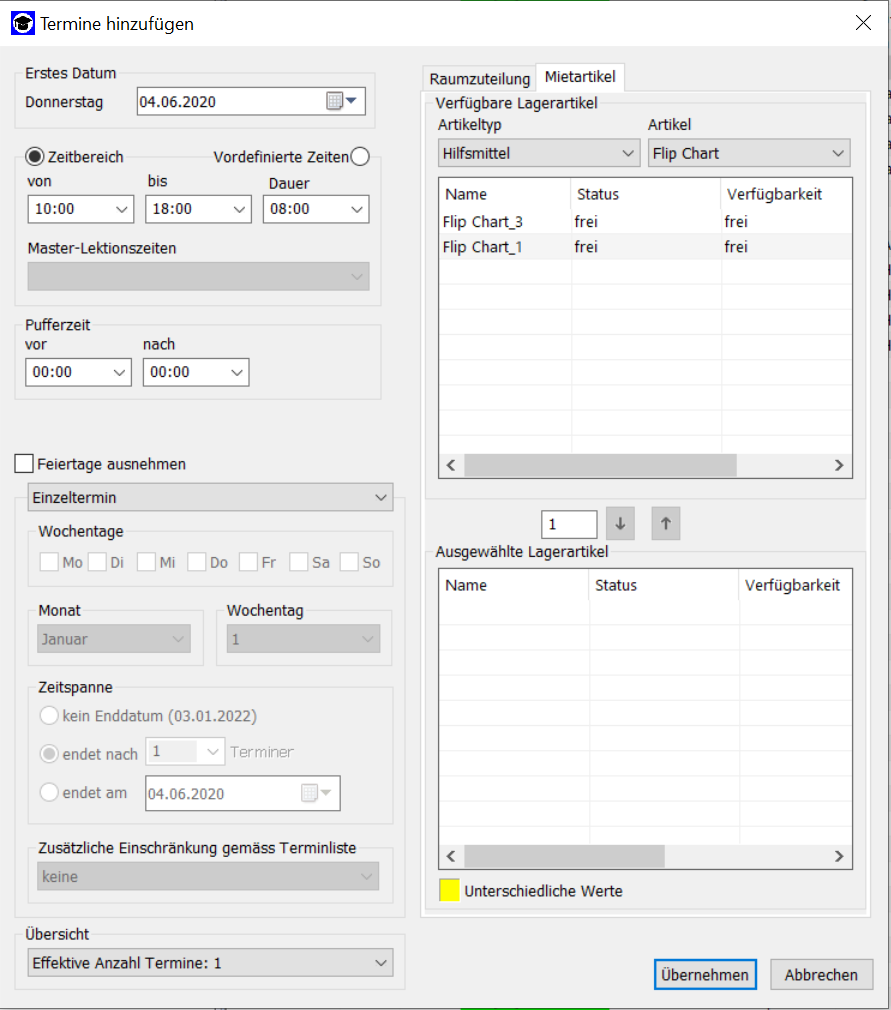
Task: Close the Termine hinzufügen dialog
Action: (x=863, y=23)
